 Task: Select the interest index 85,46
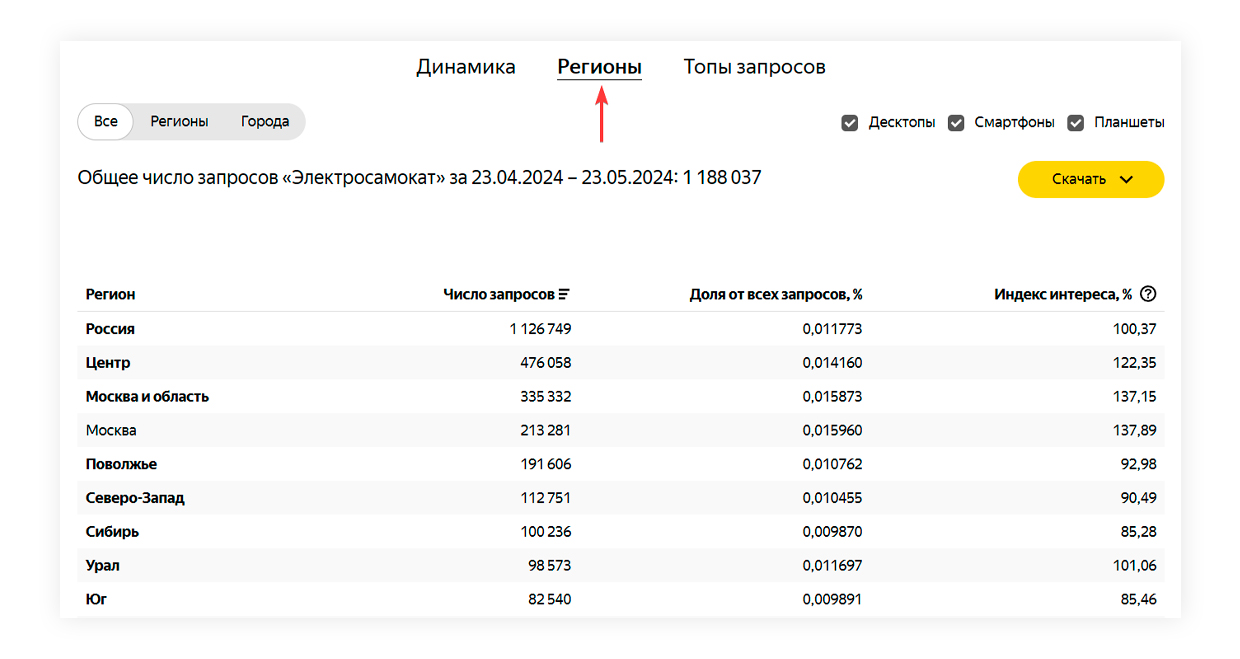(x=1137, y=600)
